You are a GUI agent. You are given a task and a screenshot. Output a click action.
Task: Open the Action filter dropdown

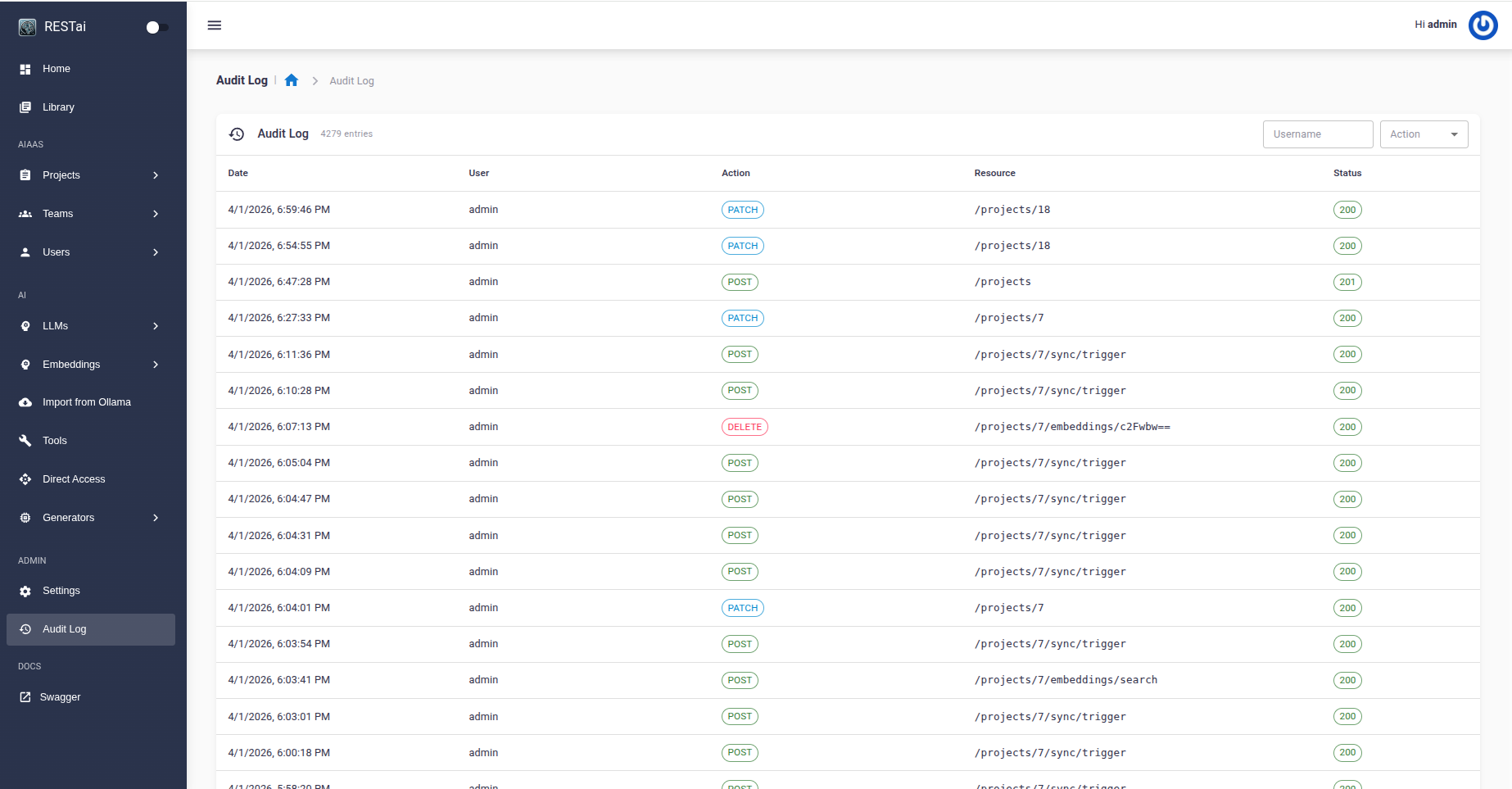(1424, 134)
